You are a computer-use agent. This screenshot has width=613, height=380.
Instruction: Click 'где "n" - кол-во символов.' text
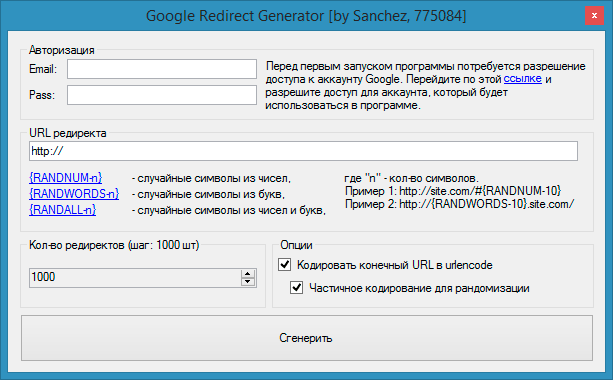tap(411, 178)
